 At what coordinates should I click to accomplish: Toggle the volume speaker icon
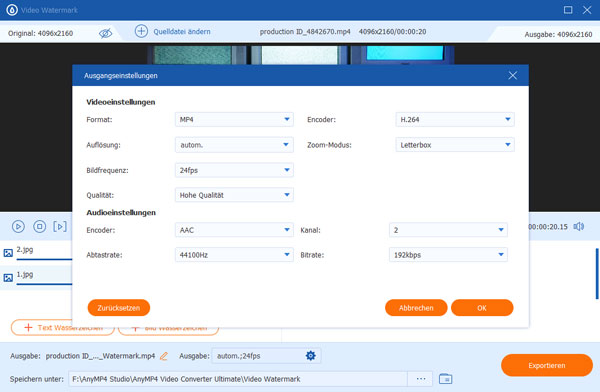pyautogui.click(x=579, y=227)
